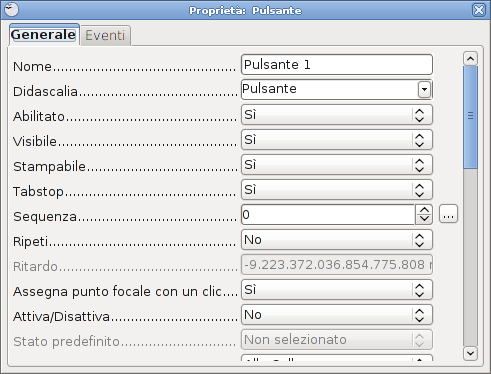Switch to the Eventi tab
This screenshot has width=491, height=374.
(105, 35)
